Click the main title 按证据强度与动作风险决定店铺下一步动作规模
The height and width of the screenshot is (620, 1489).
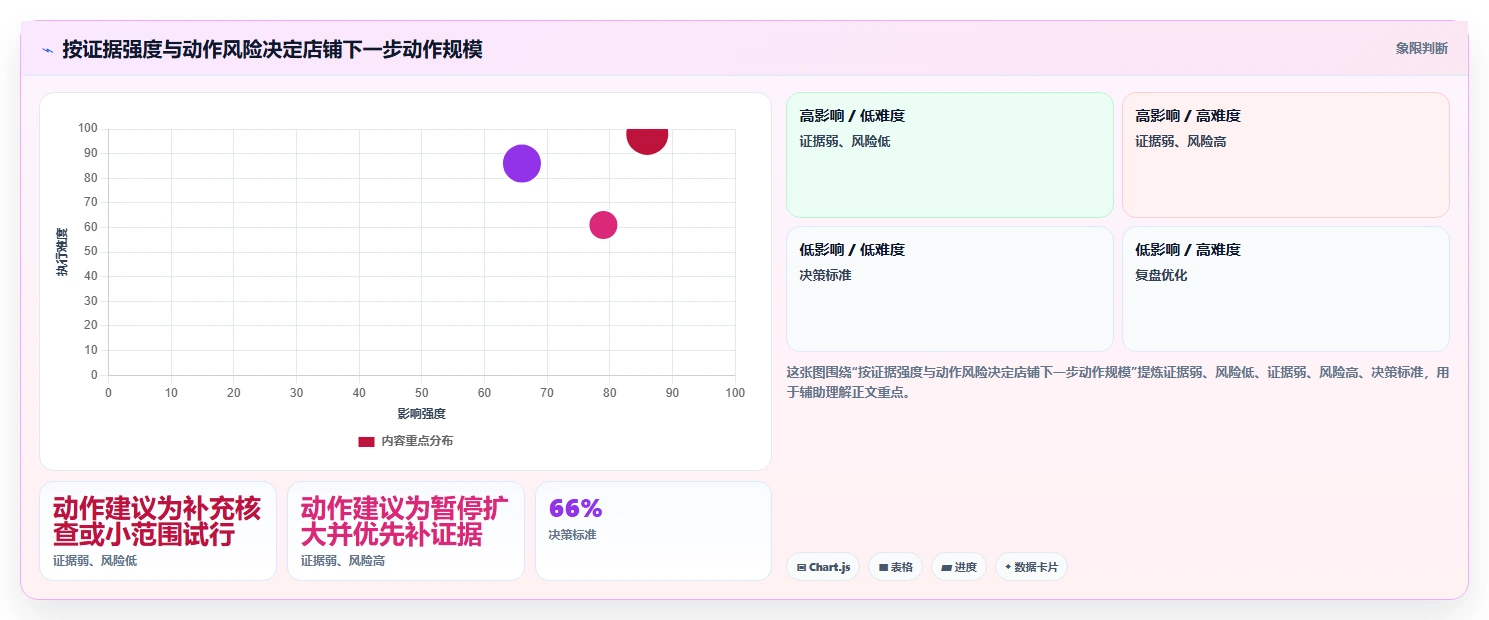tap(272, 49)
